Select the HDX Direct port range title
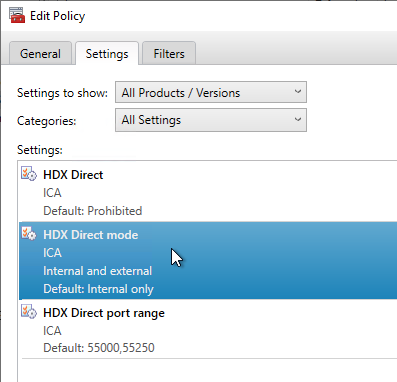This screenshot has width=397, height=382. pyautogui.click(x=104, y=313)
